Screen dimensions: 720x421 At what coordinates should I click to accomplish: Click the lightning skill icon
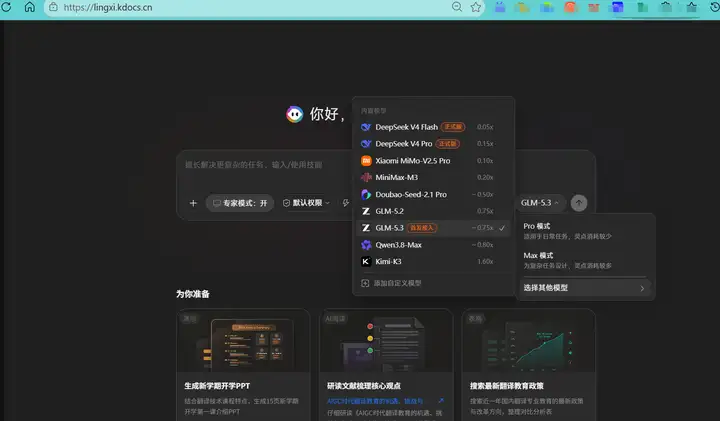pos(345,203)
